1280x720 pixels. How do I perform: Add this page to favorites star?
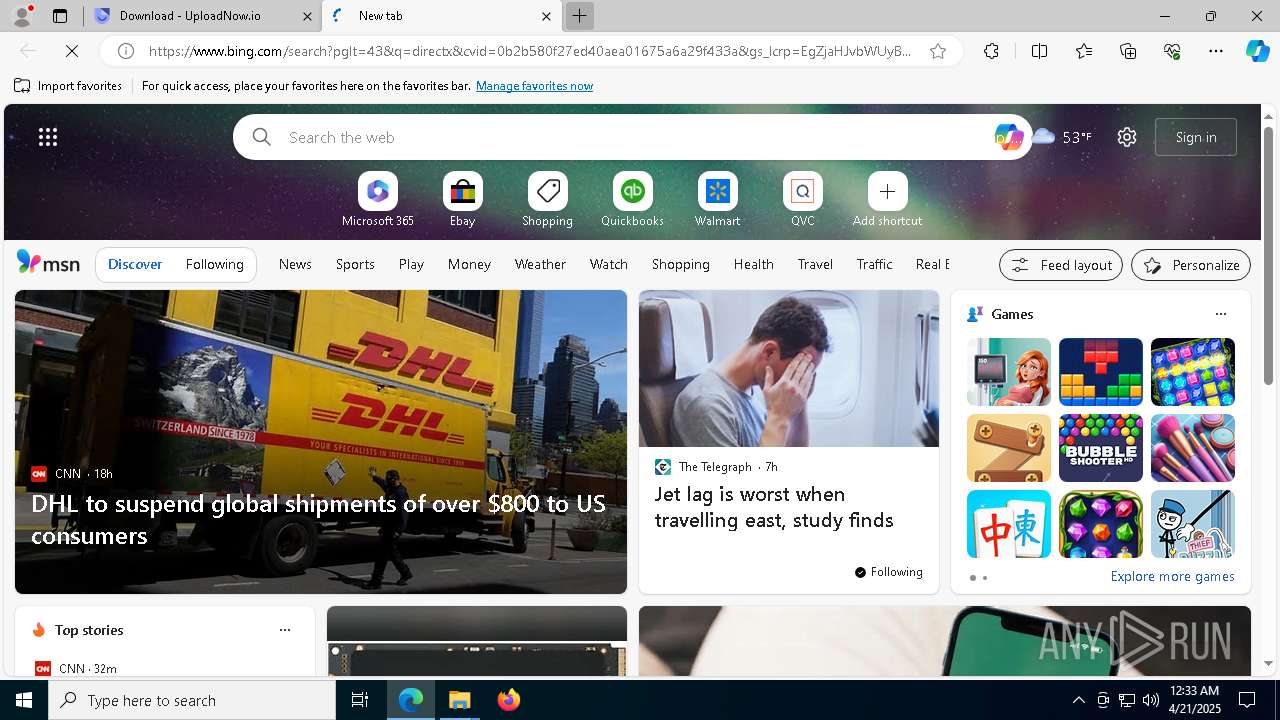pos(938,51)
